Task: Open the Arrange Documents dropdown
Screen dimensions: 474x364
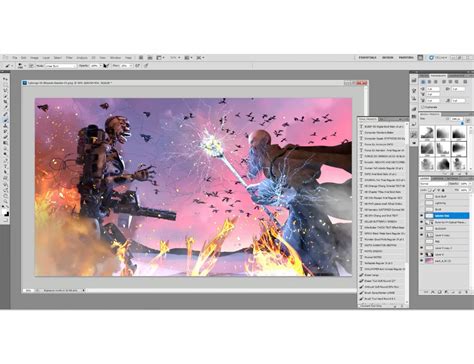Action: [x=188, y=58]
